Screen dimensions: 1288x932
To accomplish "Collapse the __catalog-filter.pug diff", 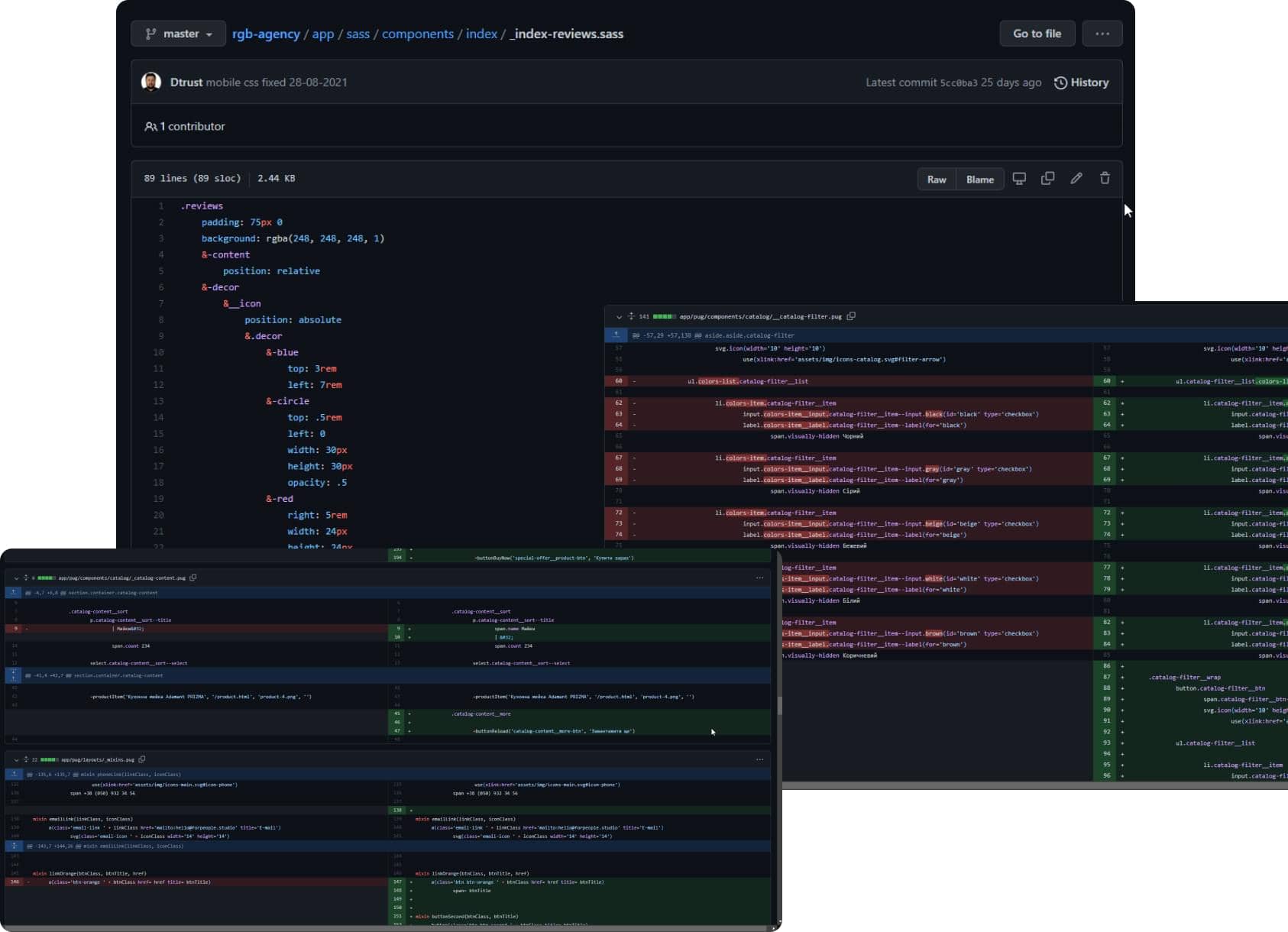I will click(619, 316).
